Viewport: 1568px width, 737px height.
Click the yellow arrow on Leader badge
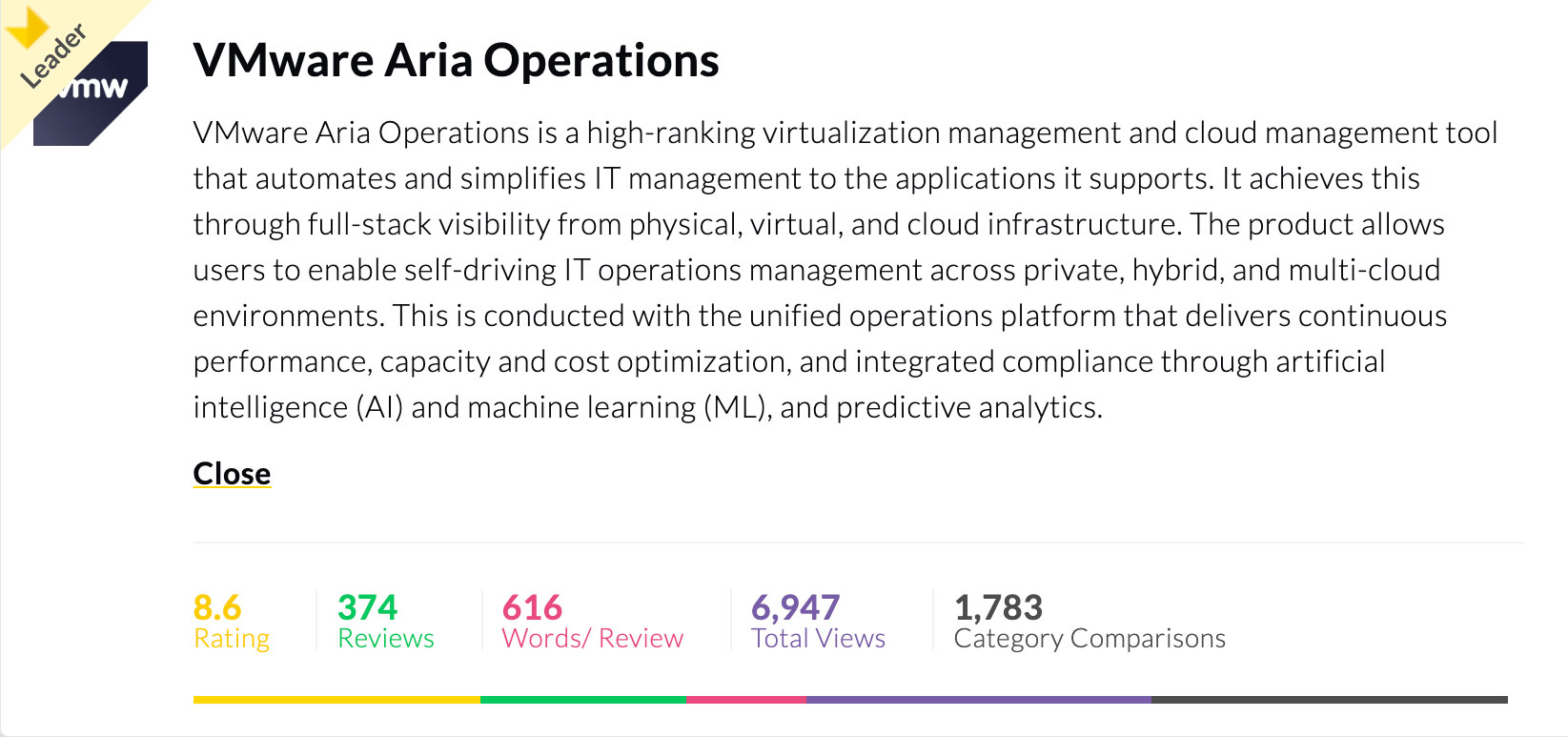coord(25,25)
